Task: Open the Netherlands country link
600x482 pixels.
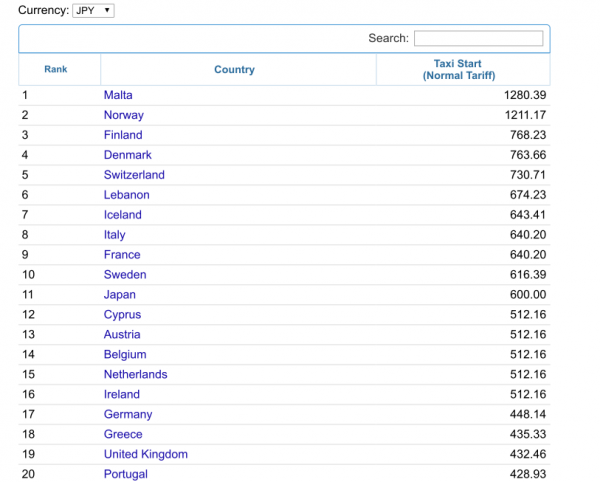Action: pos(136,375)
